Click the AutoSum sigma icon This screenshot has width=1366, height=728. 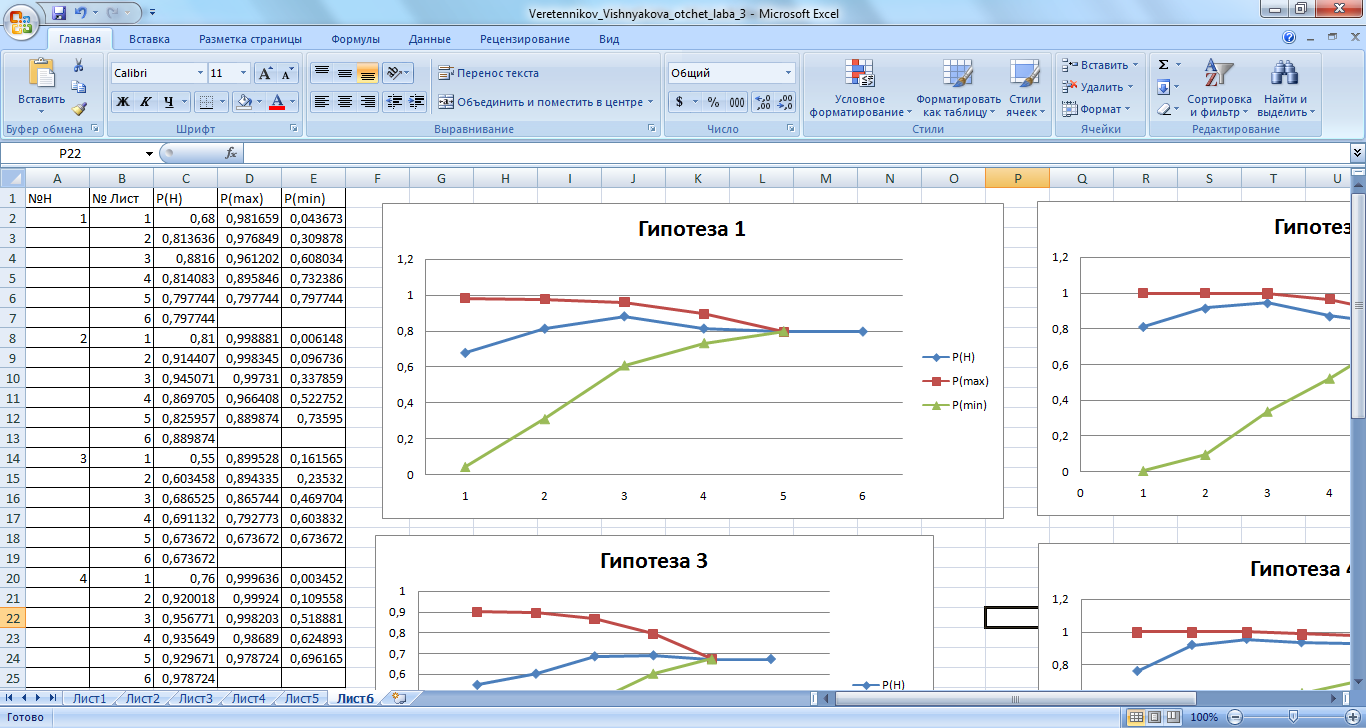click(x=1163, y=65)
